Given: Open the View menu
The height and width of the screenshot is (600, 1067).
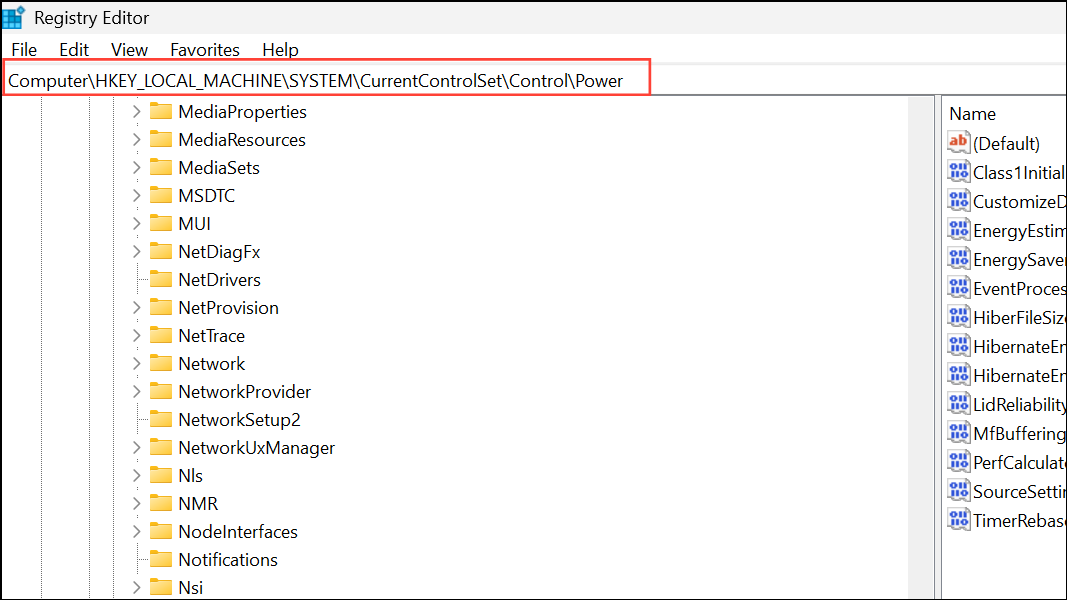Looking at the screenshot, I should (x=129, y=50).
